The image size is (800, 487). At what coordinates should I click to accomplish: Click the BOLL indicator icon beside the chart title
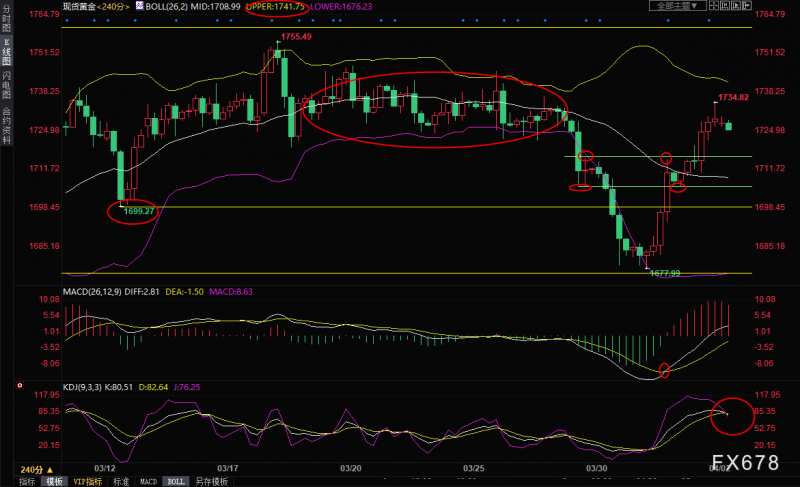(x=140, y=6)
